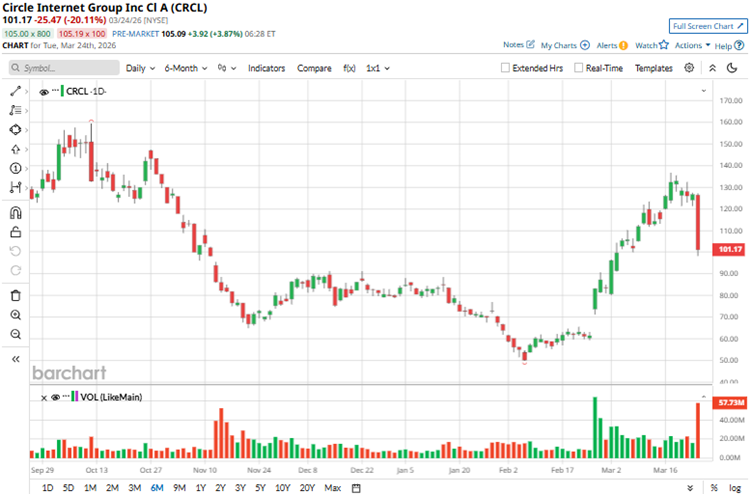Viewport: 752px width, 494px height.
Task: Collapse the main chart pane chevron
Action: click(x=704, y=91)
